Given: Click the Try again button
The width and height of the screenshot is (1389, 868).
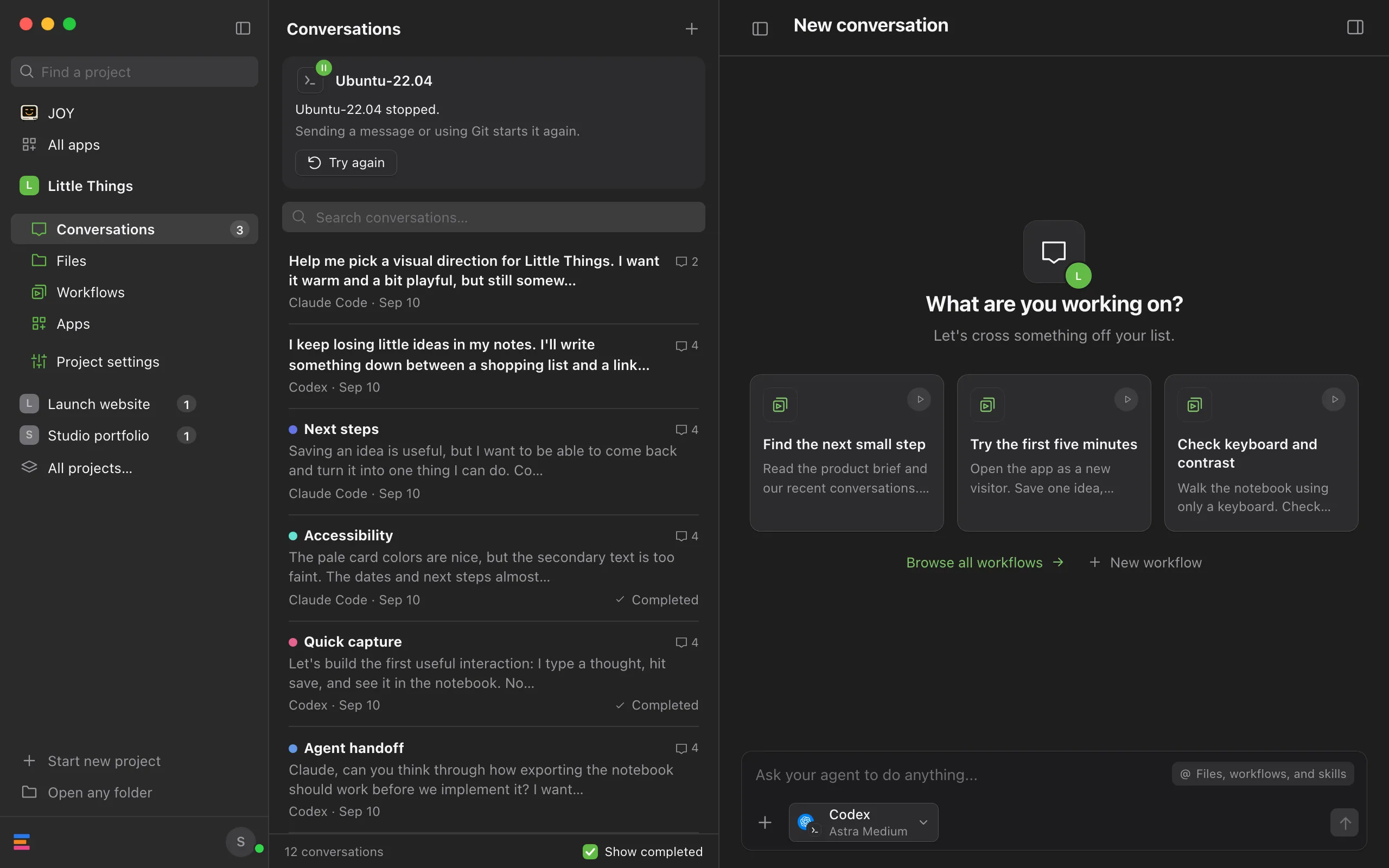Looking at the screenshot, I should (346, 162).
